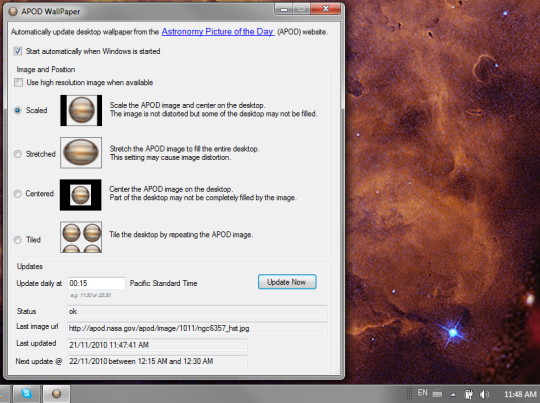Click the Updates group label
The image size is (540, 403).
point(30,266)
